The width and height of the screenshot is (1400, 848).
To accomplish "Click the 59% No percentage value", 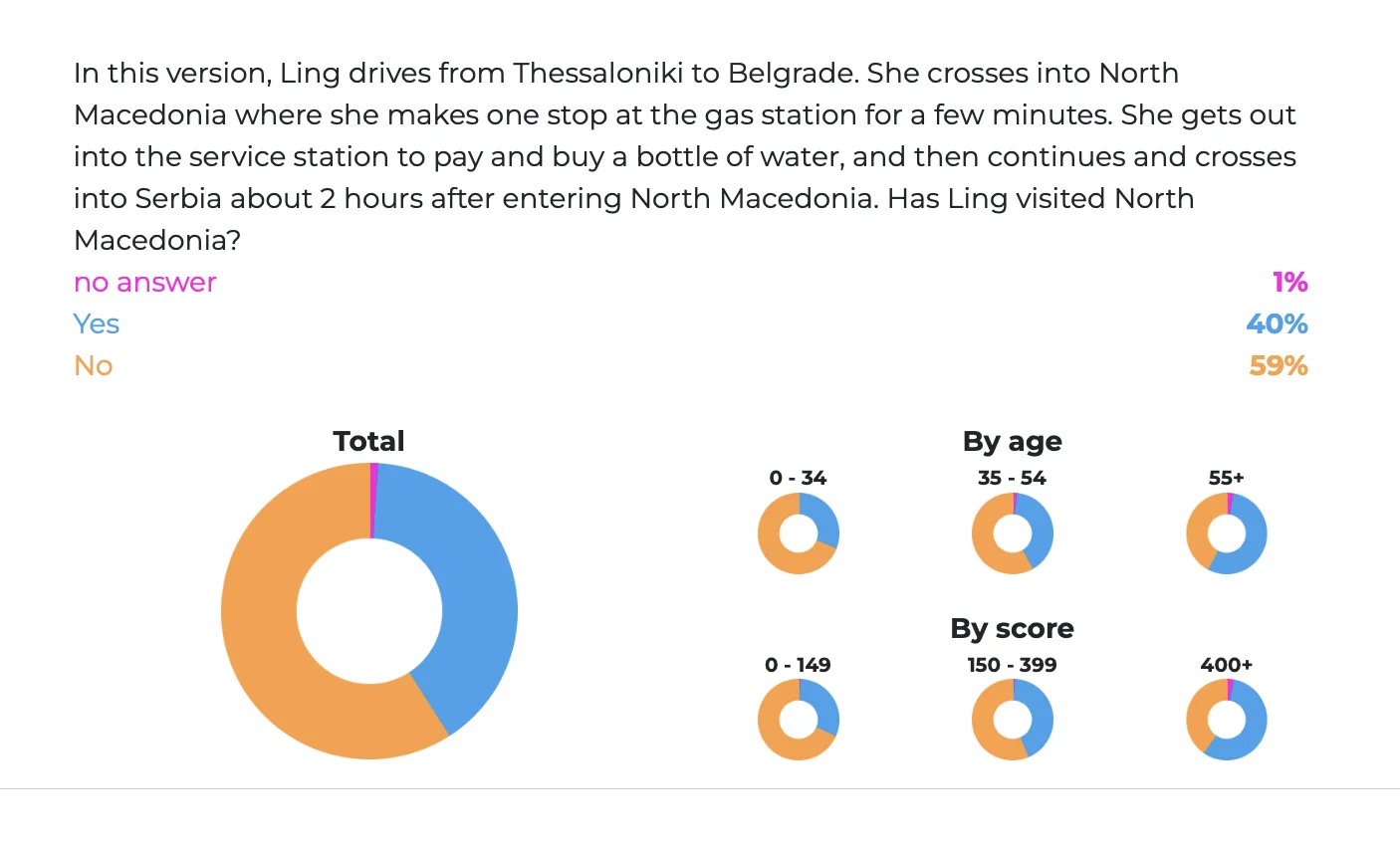I will [1278, 366].
